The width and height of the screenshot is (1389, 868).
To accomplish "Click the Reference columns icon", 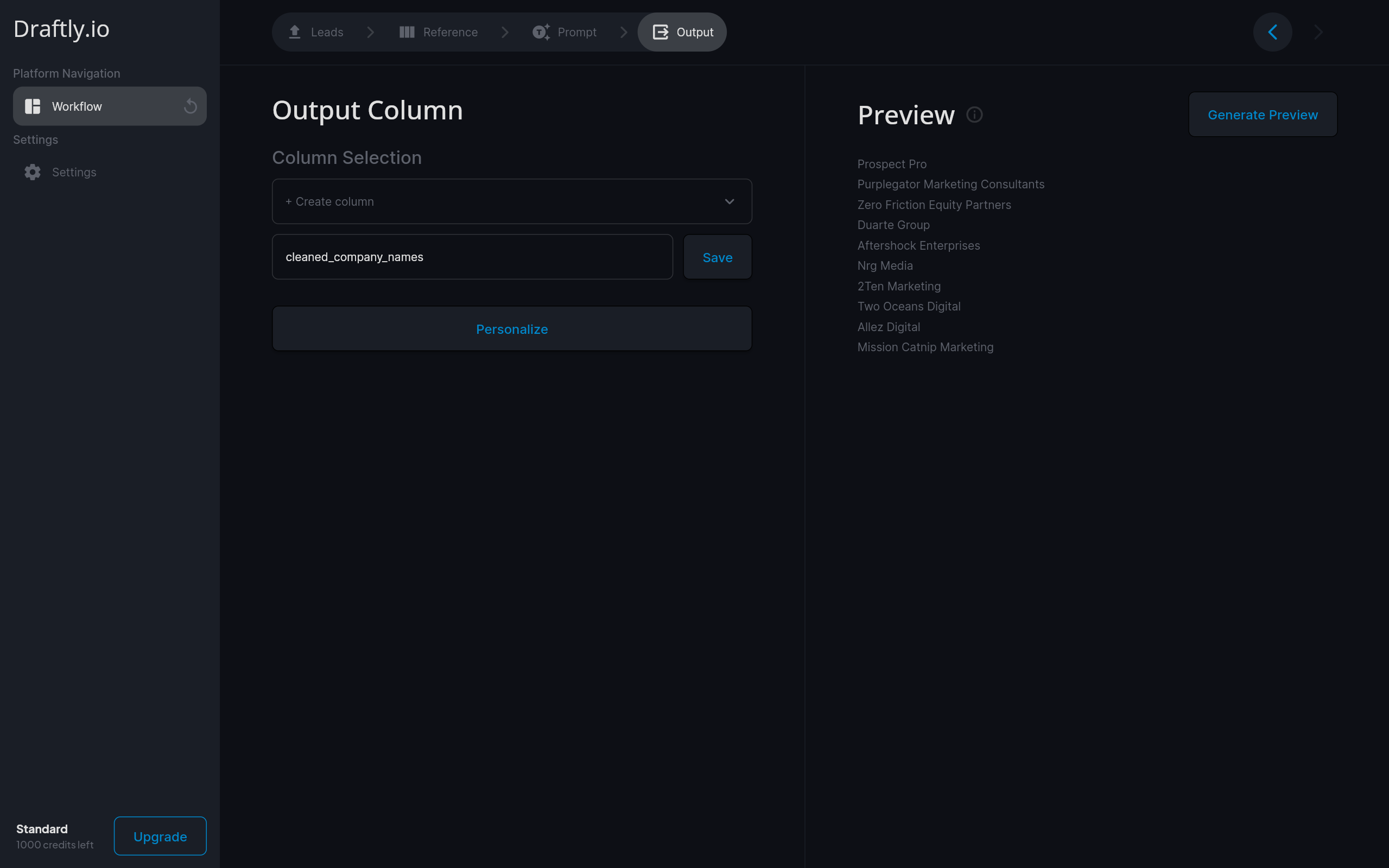I will 407,32.
